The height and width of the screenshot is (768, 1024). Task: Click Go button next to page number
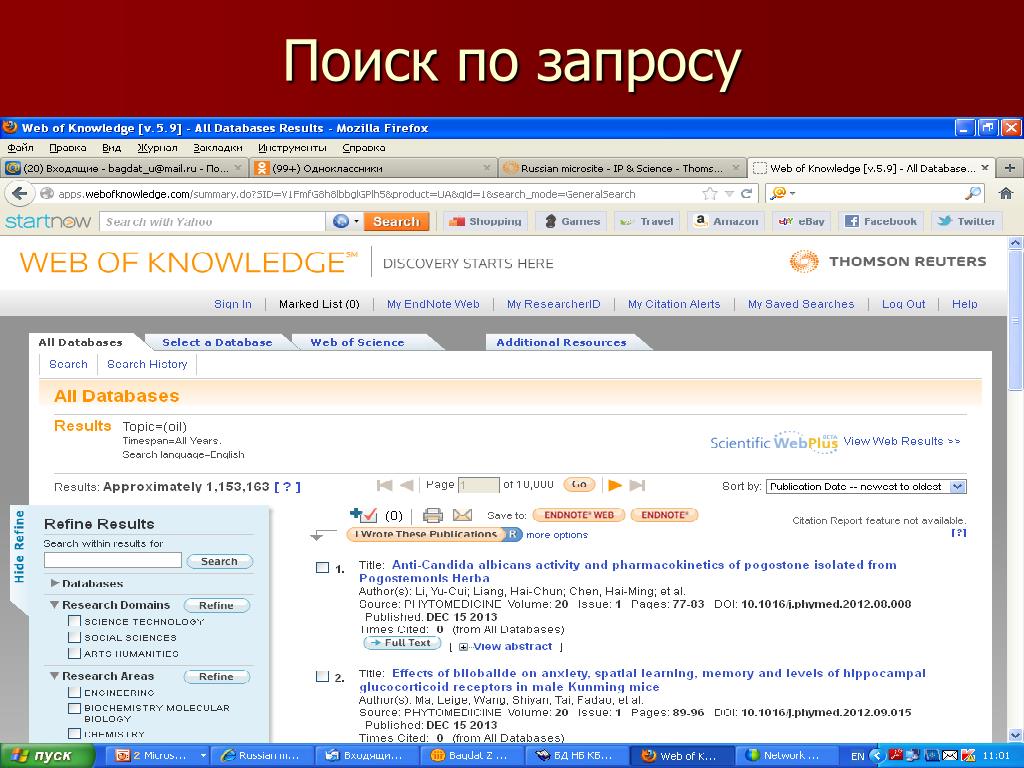coord(579,485)
